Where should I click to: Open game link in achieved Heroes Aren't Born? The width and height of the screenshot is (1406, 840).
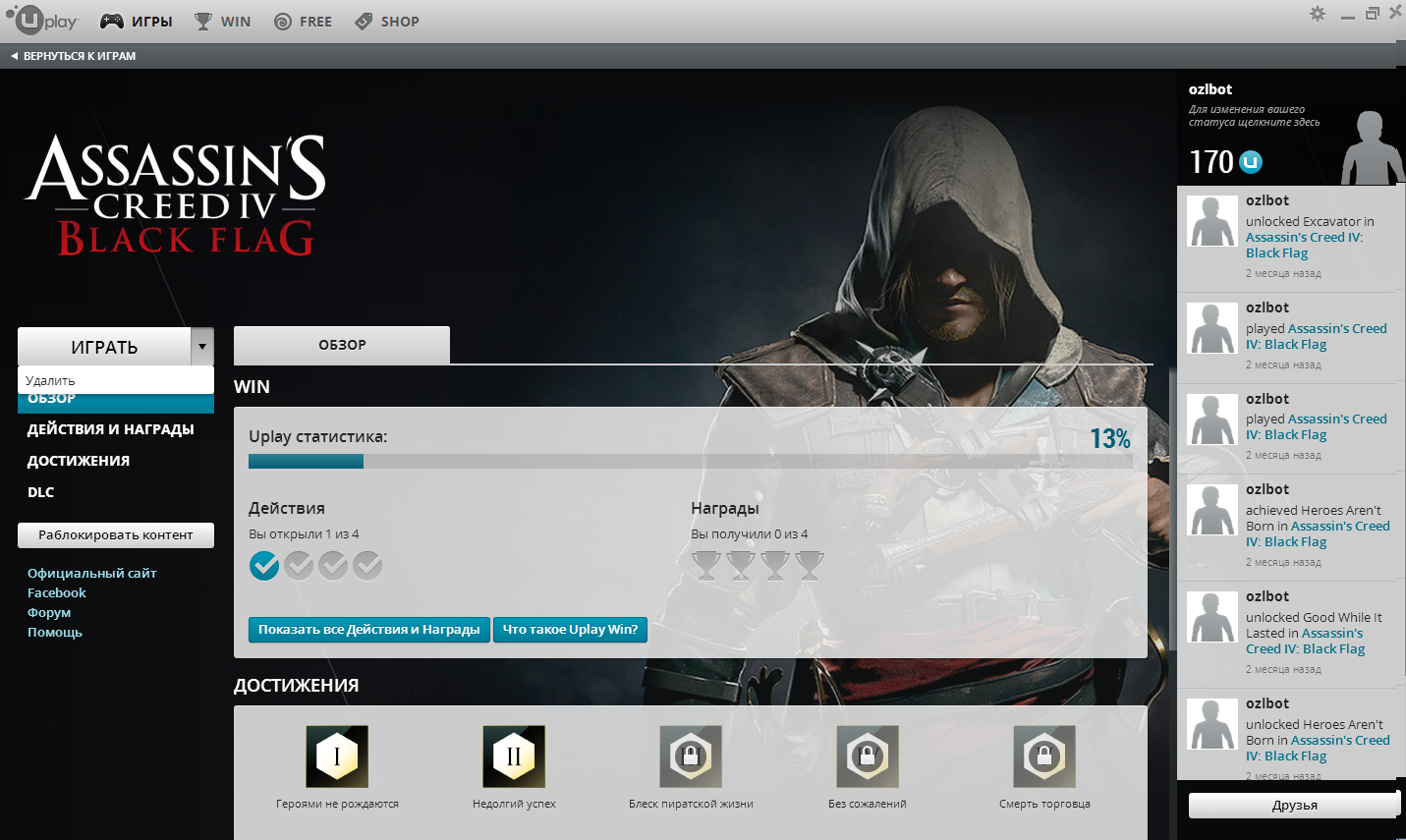[1318, 533]
